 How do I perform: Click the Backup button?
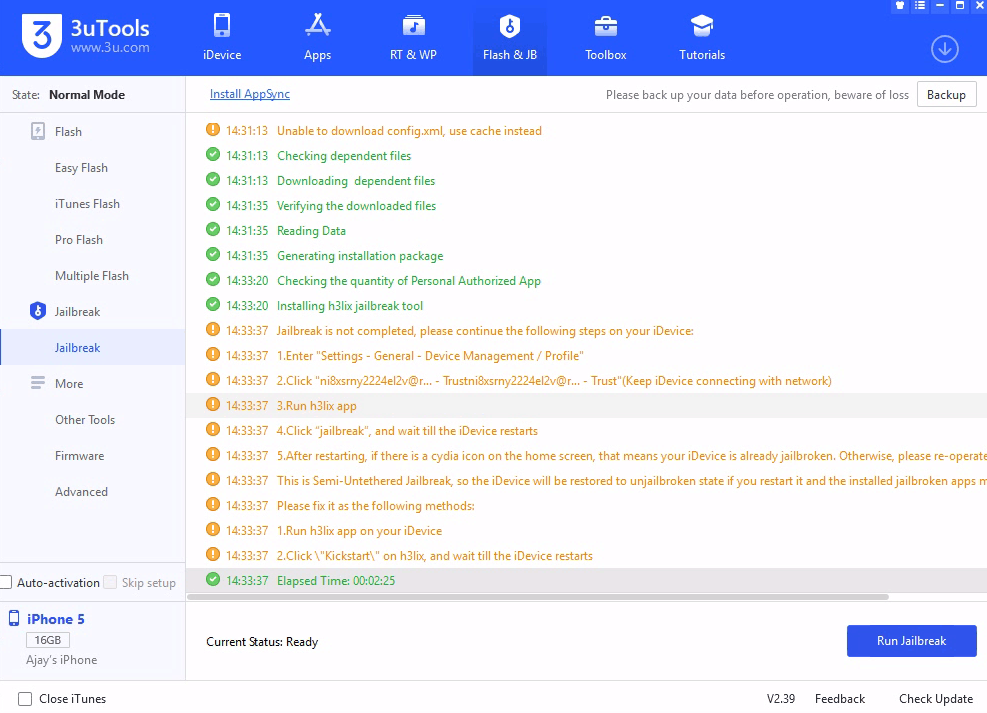click(946, 94)
